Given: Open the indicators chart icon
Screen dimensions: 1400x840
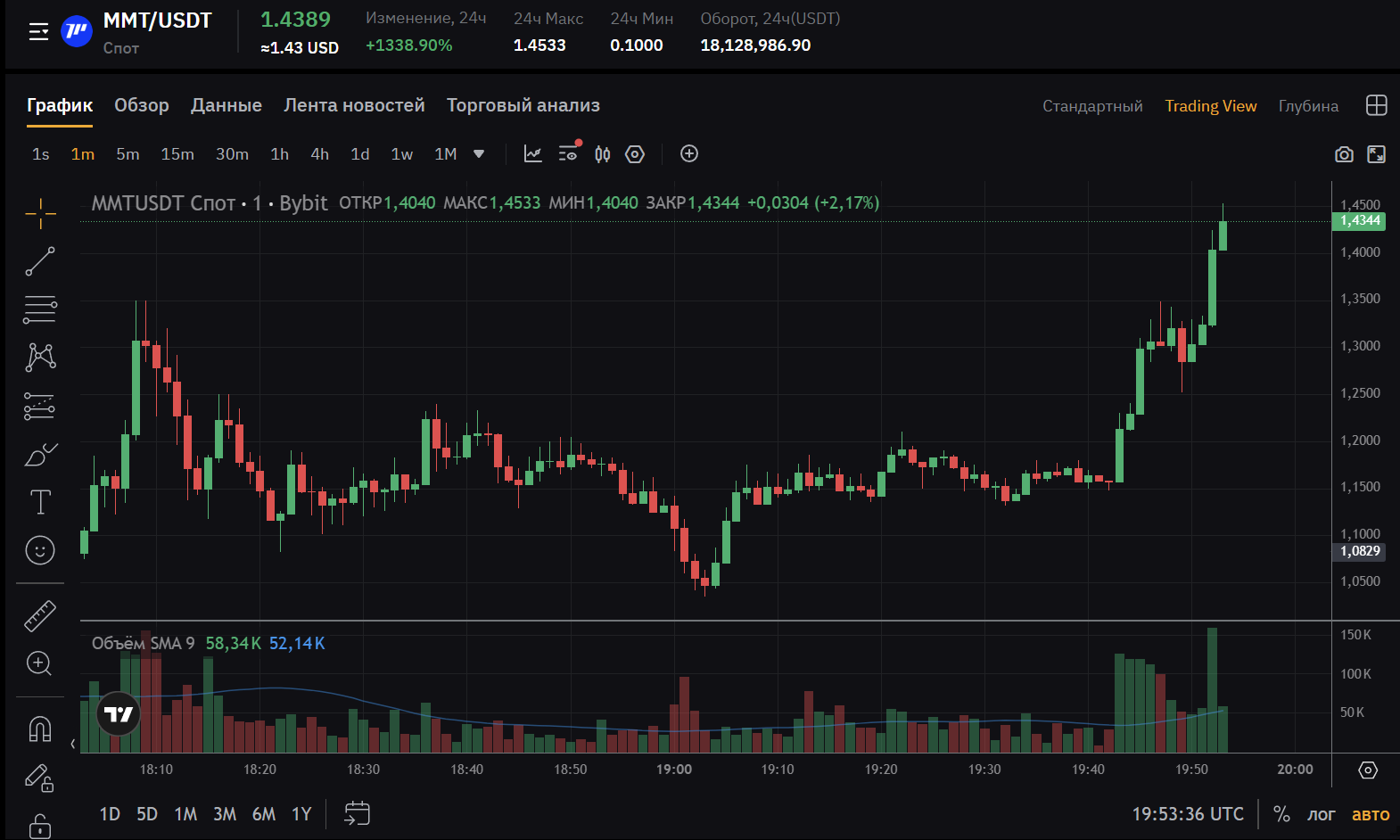Looking at the screenshot, I should pyautogui.click(x=532, y=154).
